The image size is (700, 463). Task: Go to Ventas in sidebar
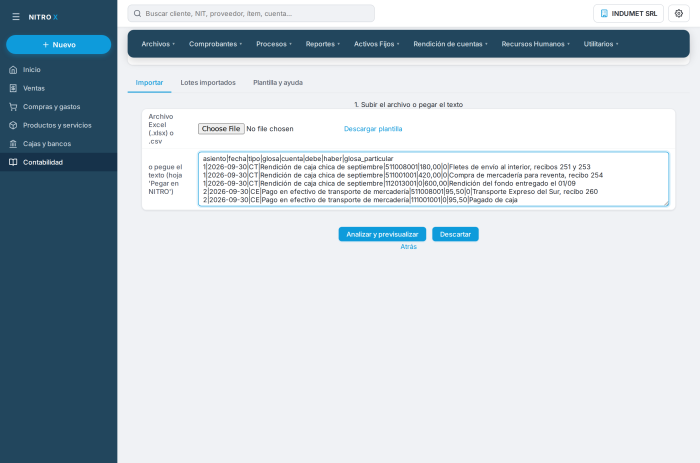coord(58,88)
